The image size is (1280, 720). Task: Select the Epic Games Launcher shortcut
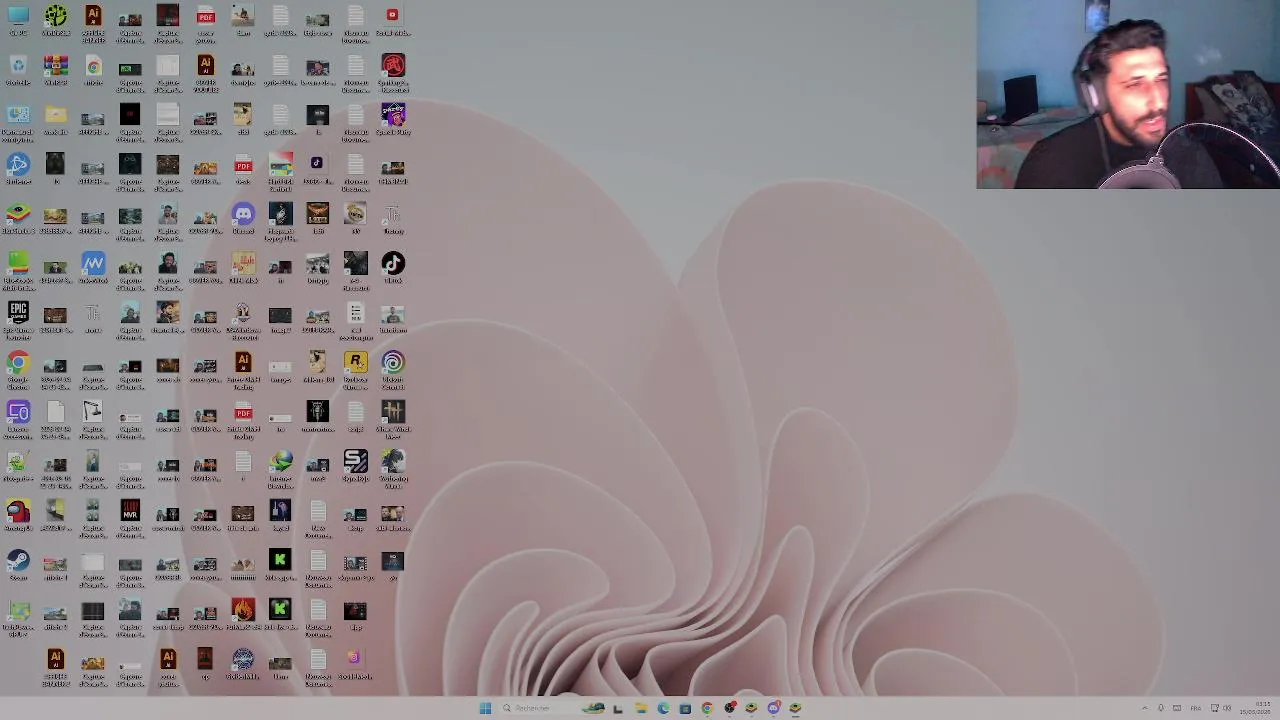(x=18, y=318)
